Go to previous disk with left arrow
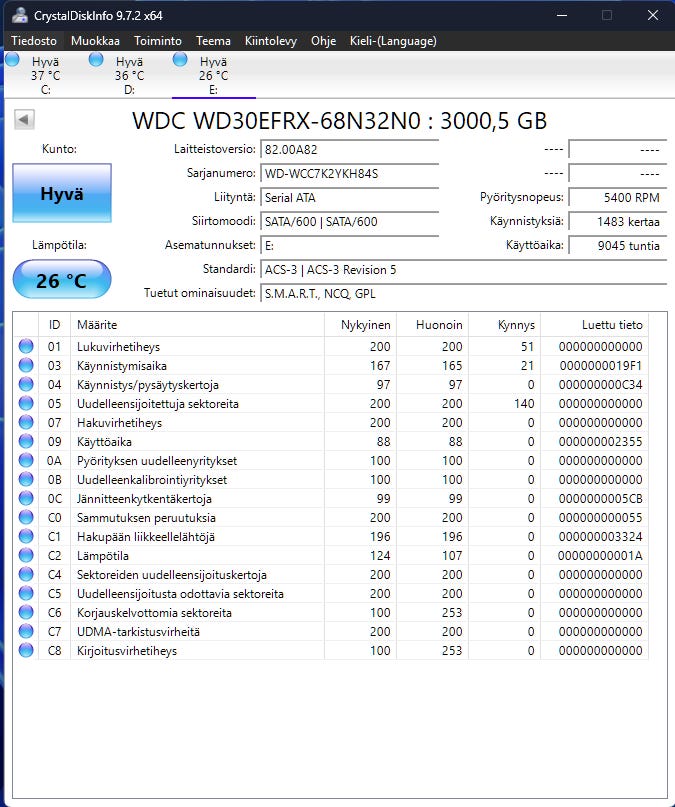675x807 pixels. tap(24, 119)
